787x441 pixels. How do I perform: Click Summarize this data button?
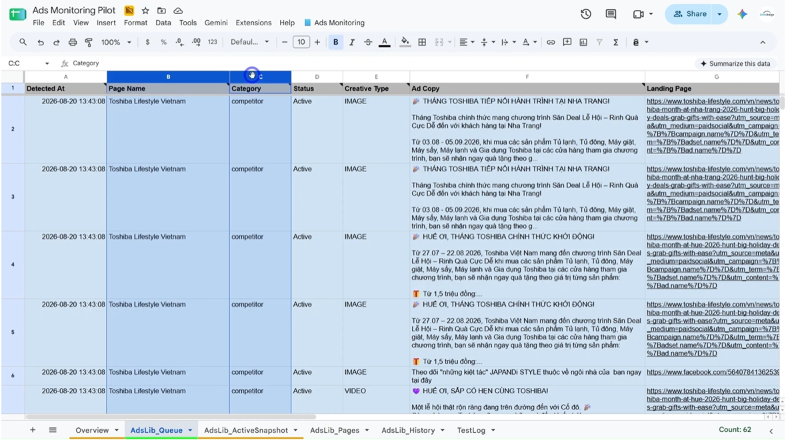coord(735,64)
